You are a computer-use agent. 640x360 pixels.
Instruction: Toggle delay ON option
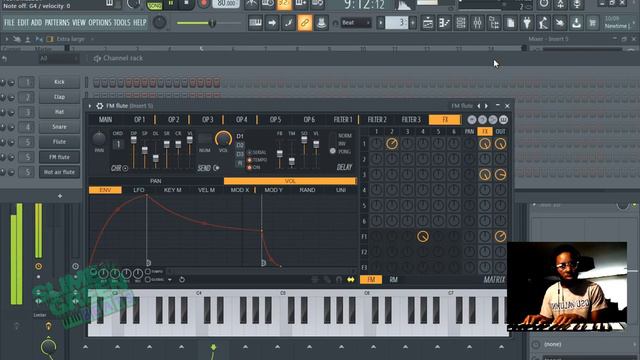click(249, 167)
